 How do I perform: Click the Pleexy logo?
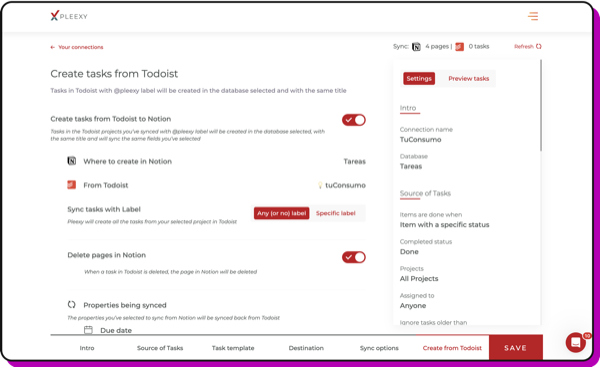point(69,16)
